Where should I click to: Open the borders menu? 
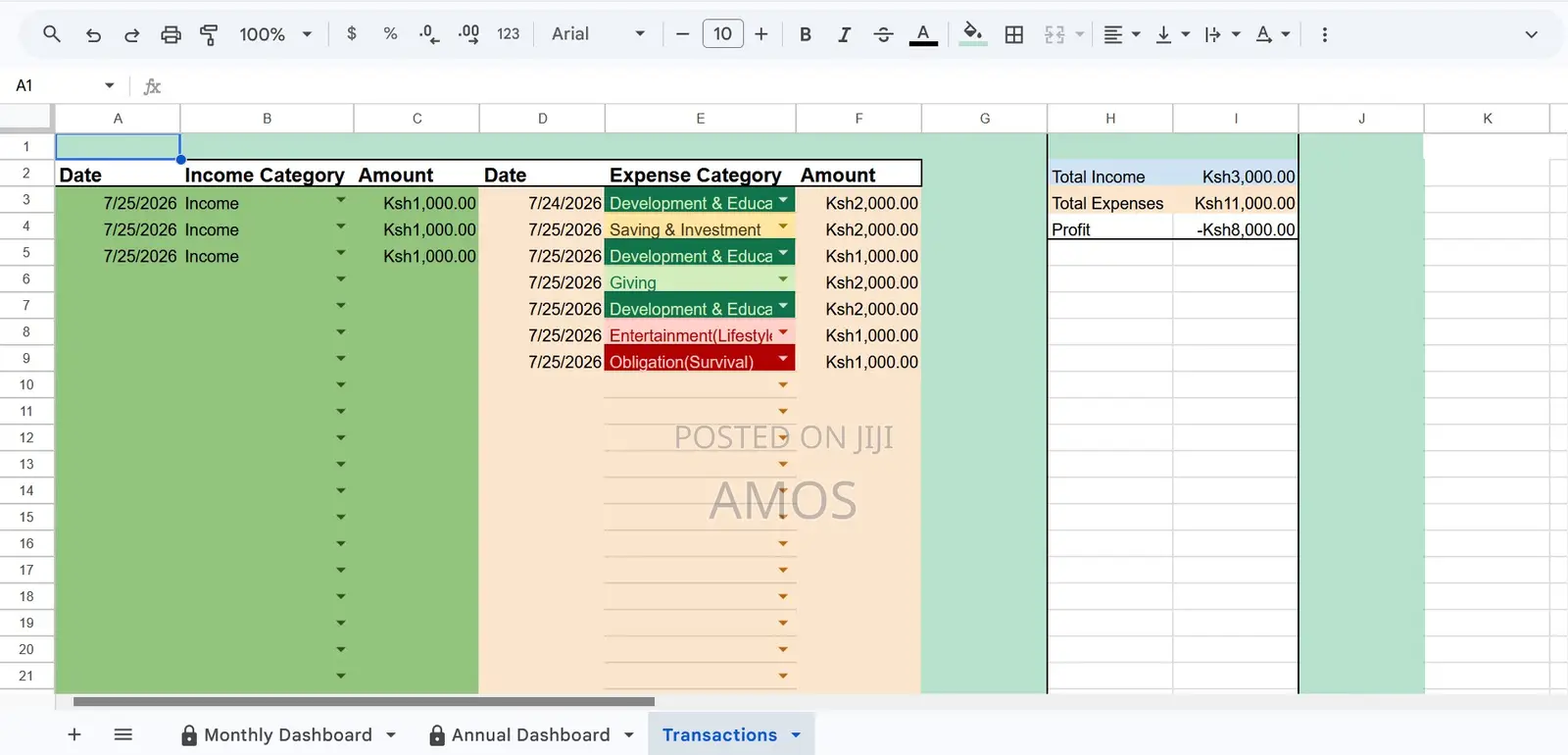(1014, 34)
